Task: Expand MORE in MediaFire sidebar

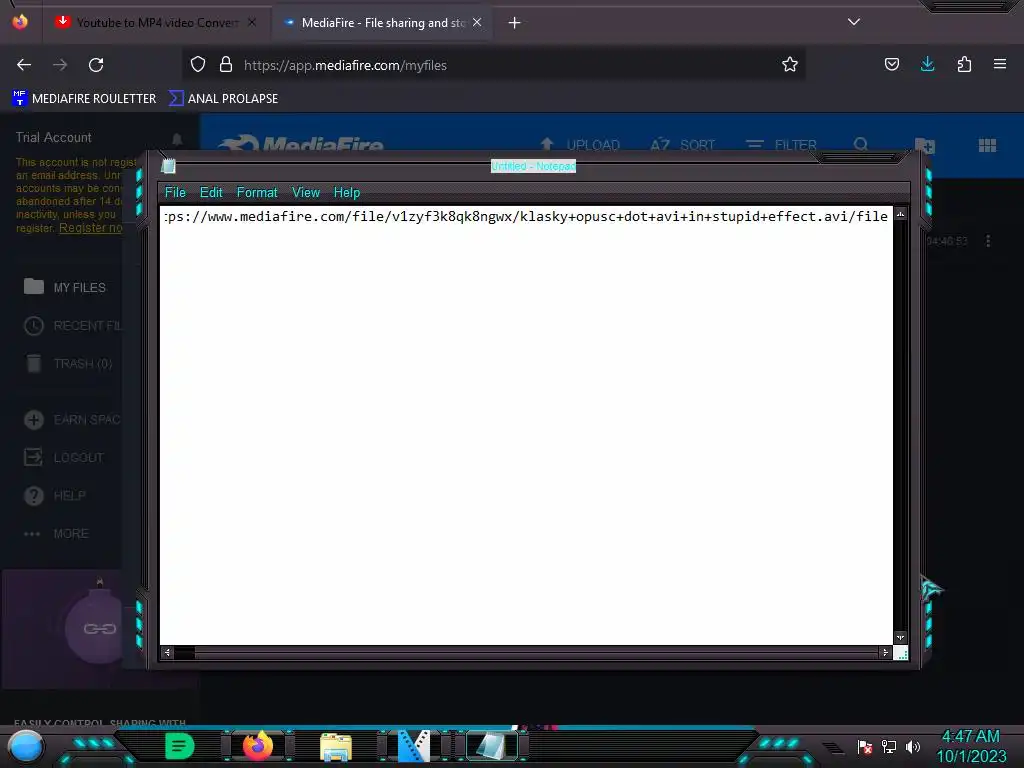Action: (56, 534)
